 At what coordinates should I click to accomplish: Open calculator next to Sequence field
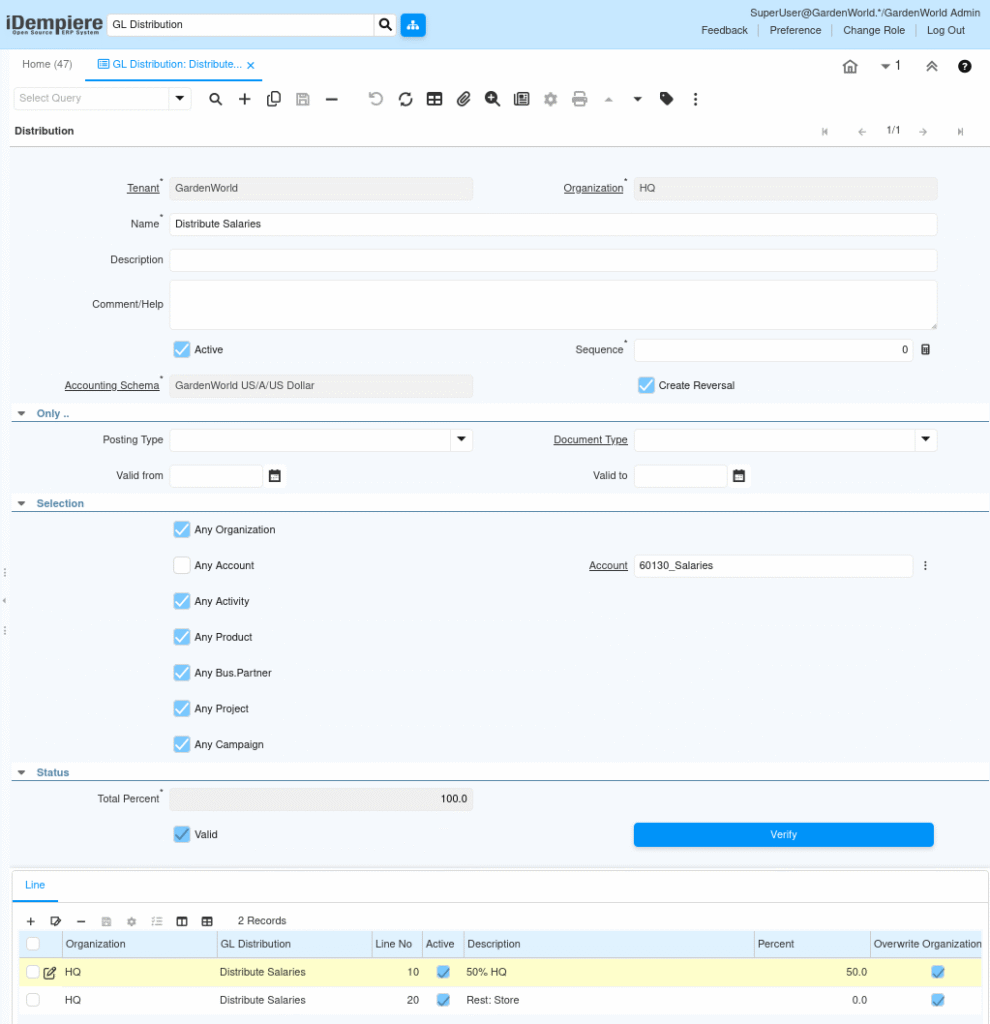(x=925, y=350)
